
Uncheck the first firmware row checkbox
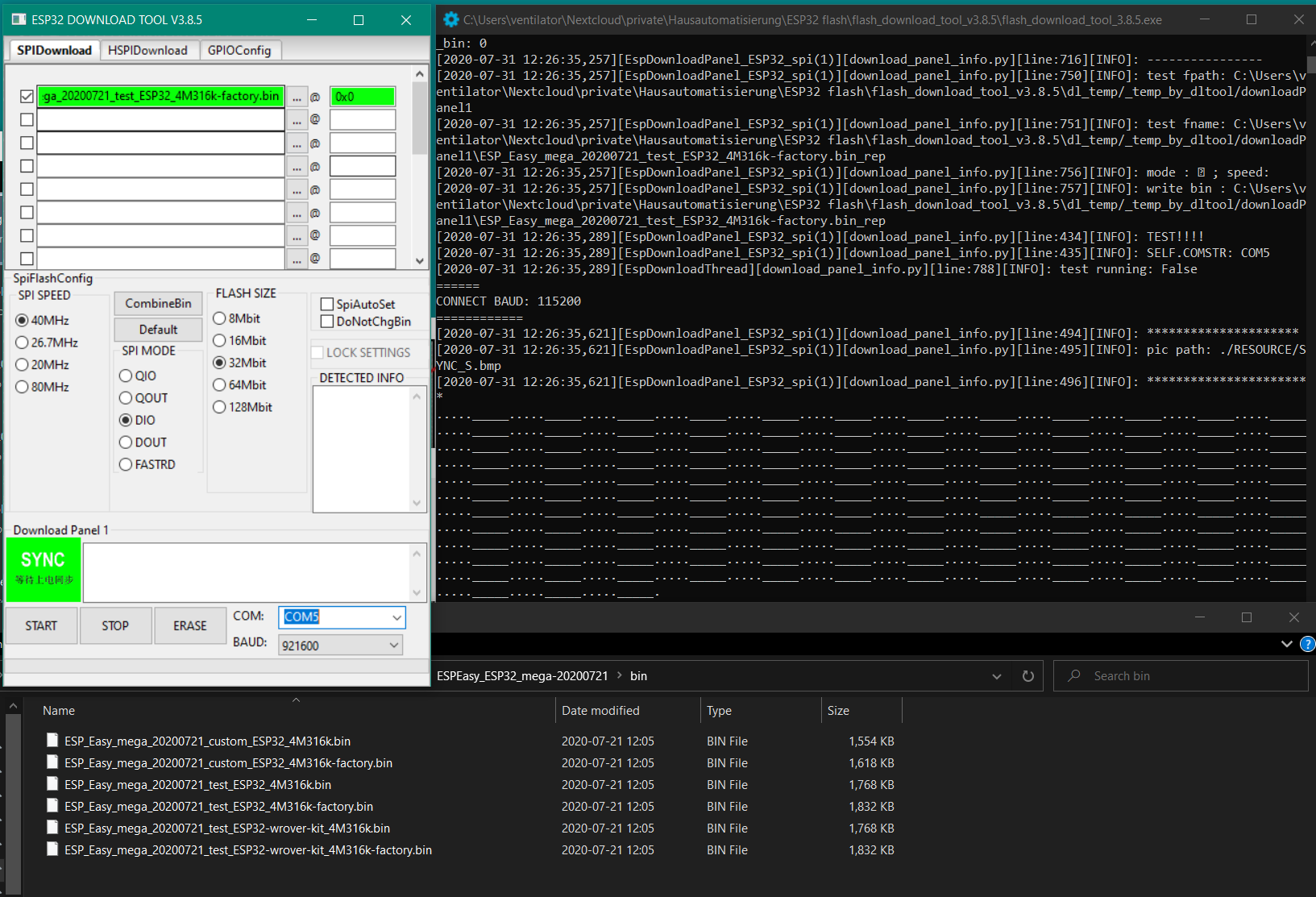[27, 97]
